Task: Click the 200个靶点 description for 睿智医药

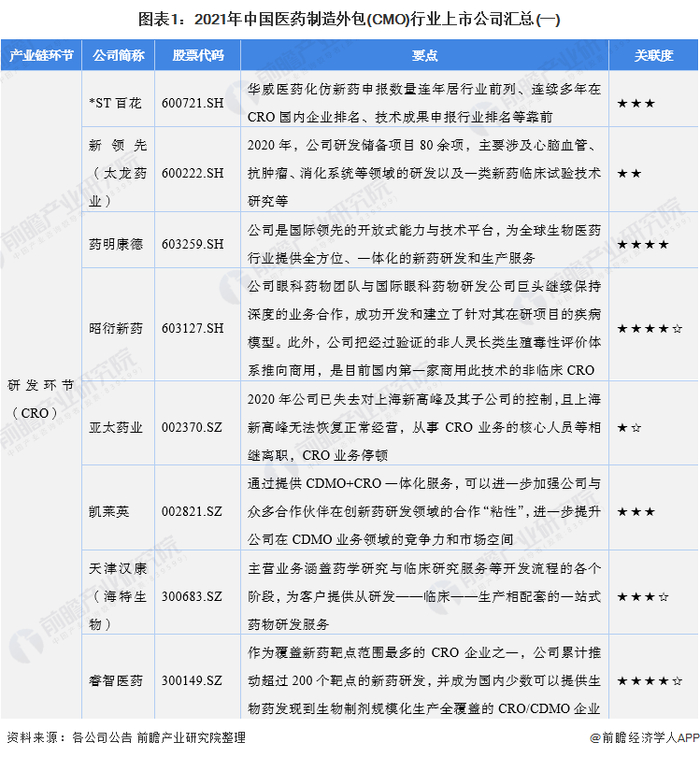Action: pyautogui.click(x=424, y=681)
